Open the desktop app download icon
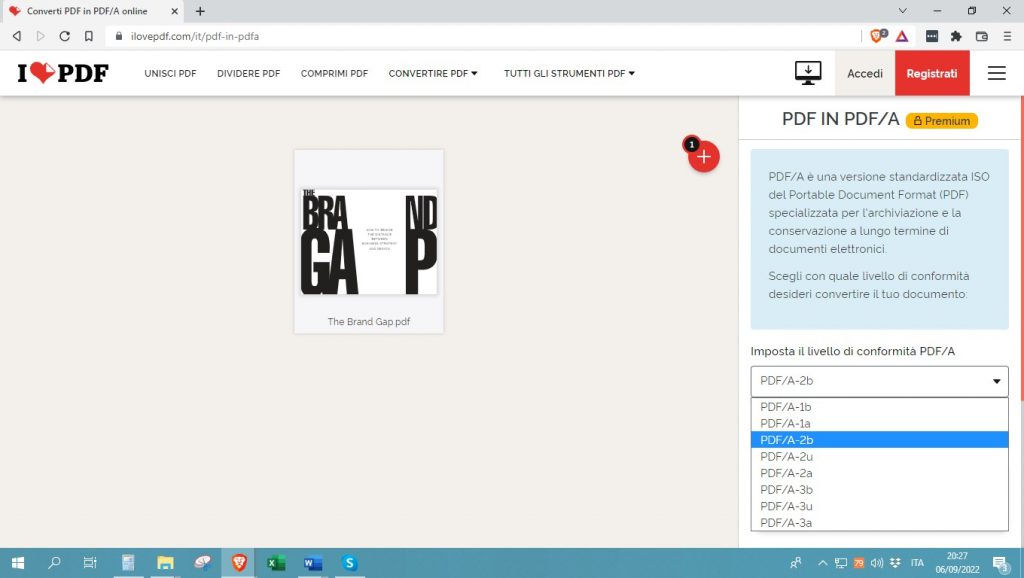The height and width of the screenshot is (578, 1024). point(807,73)
